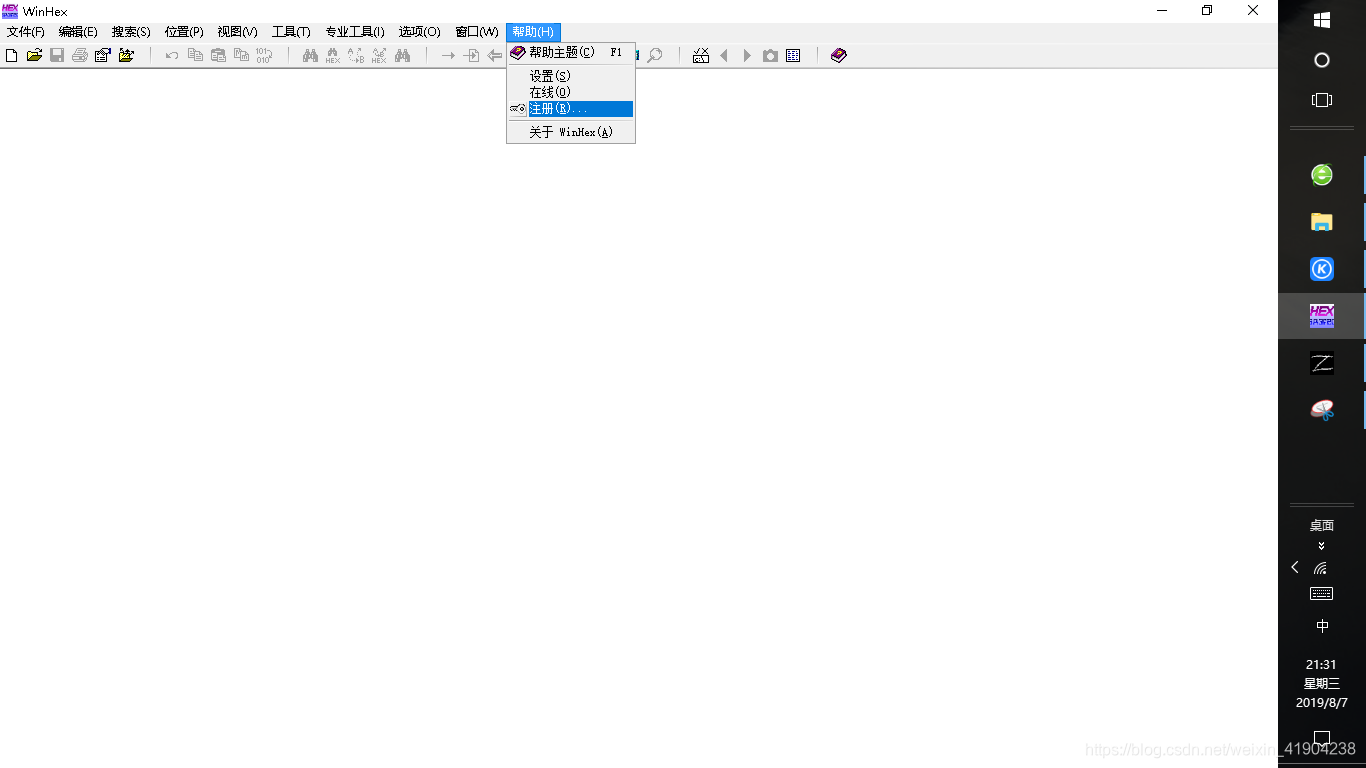Image resolution: width=1366 pixels, height=768 pixels.
Task: Click the New file toolbar icon
Action: coord(12,56)
